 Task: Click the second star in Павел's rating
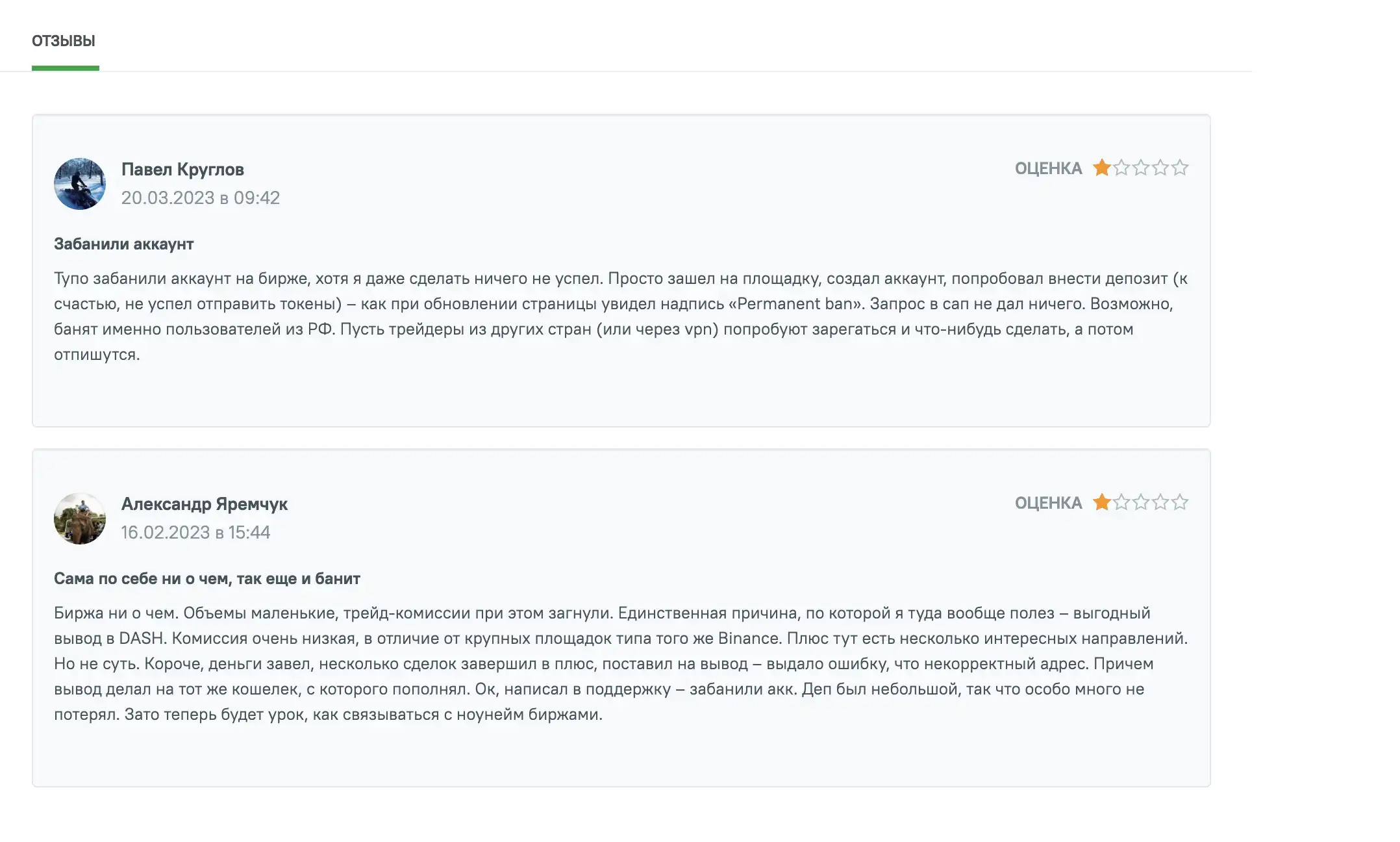point(1121,168)
